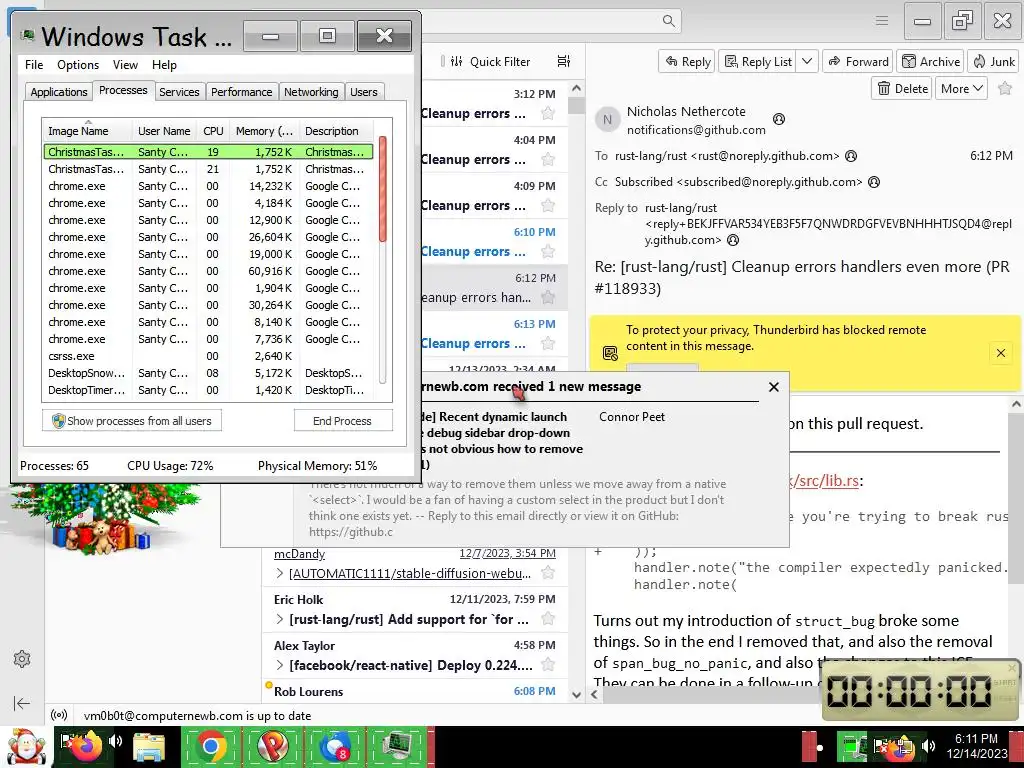Click Show processes from all users
Image resolution: width=1024 pixels, height=768 pixels.
pyautogui.click(x=132, y=421)
